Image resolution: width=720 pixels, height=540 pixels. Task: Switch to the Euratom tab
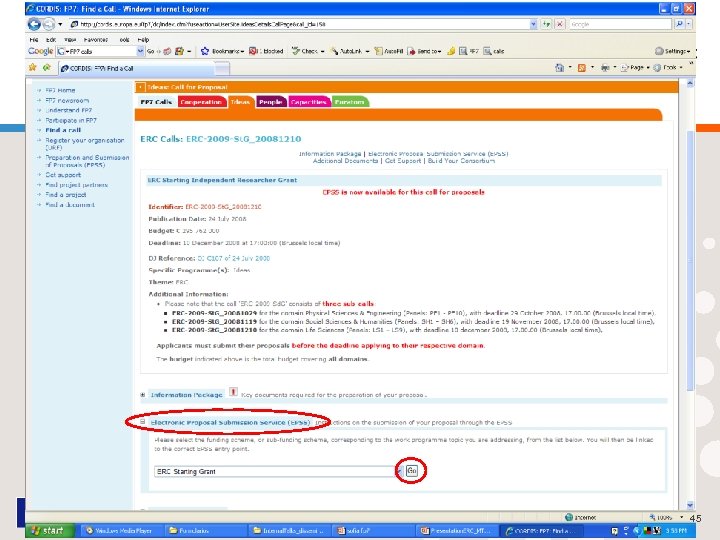coord(349,102)
